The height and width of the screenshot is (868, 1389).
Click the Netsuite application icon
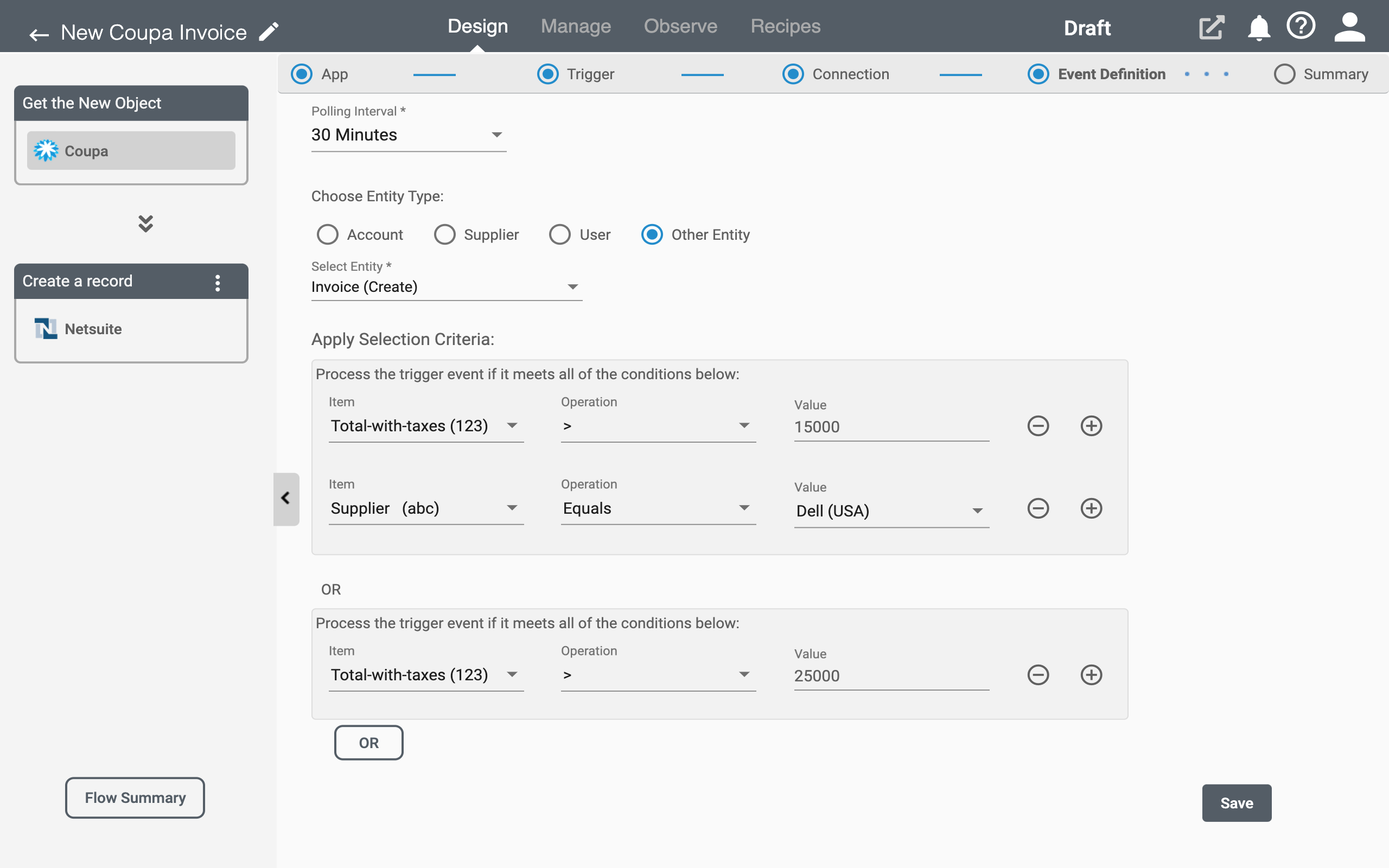45,327
